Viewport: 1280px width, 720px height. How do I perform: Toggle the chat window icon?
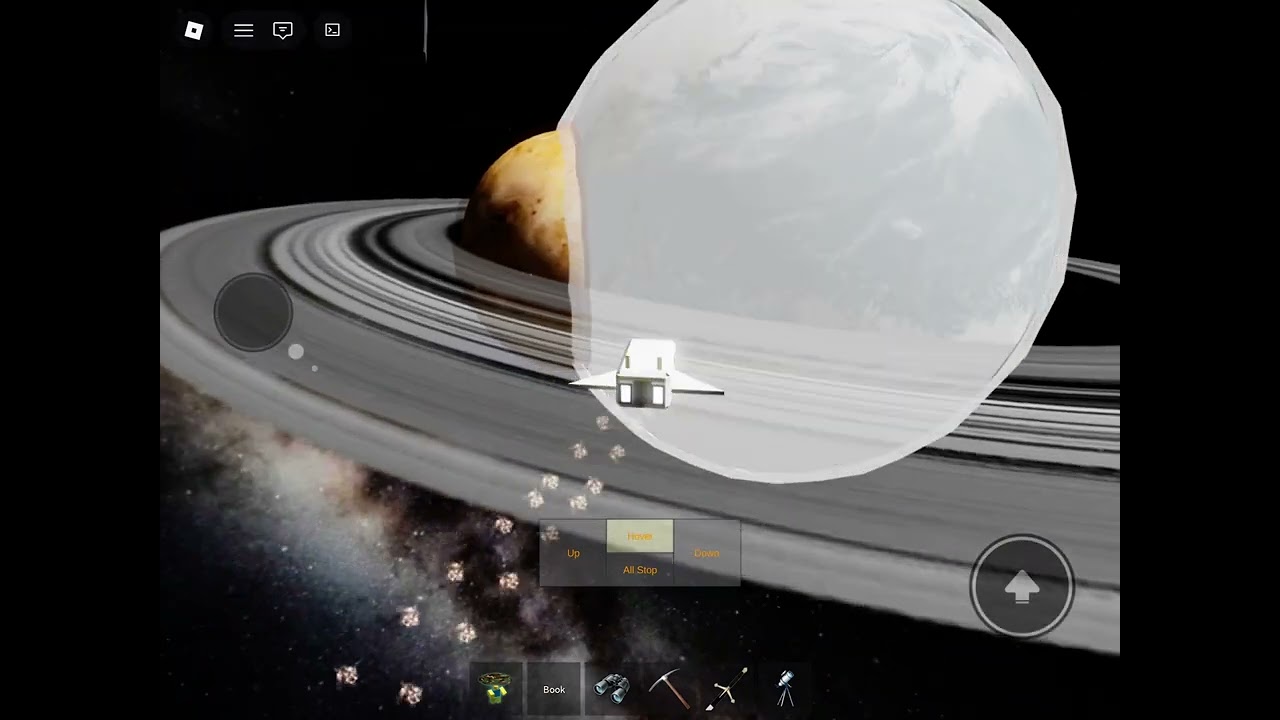point(283,30)
